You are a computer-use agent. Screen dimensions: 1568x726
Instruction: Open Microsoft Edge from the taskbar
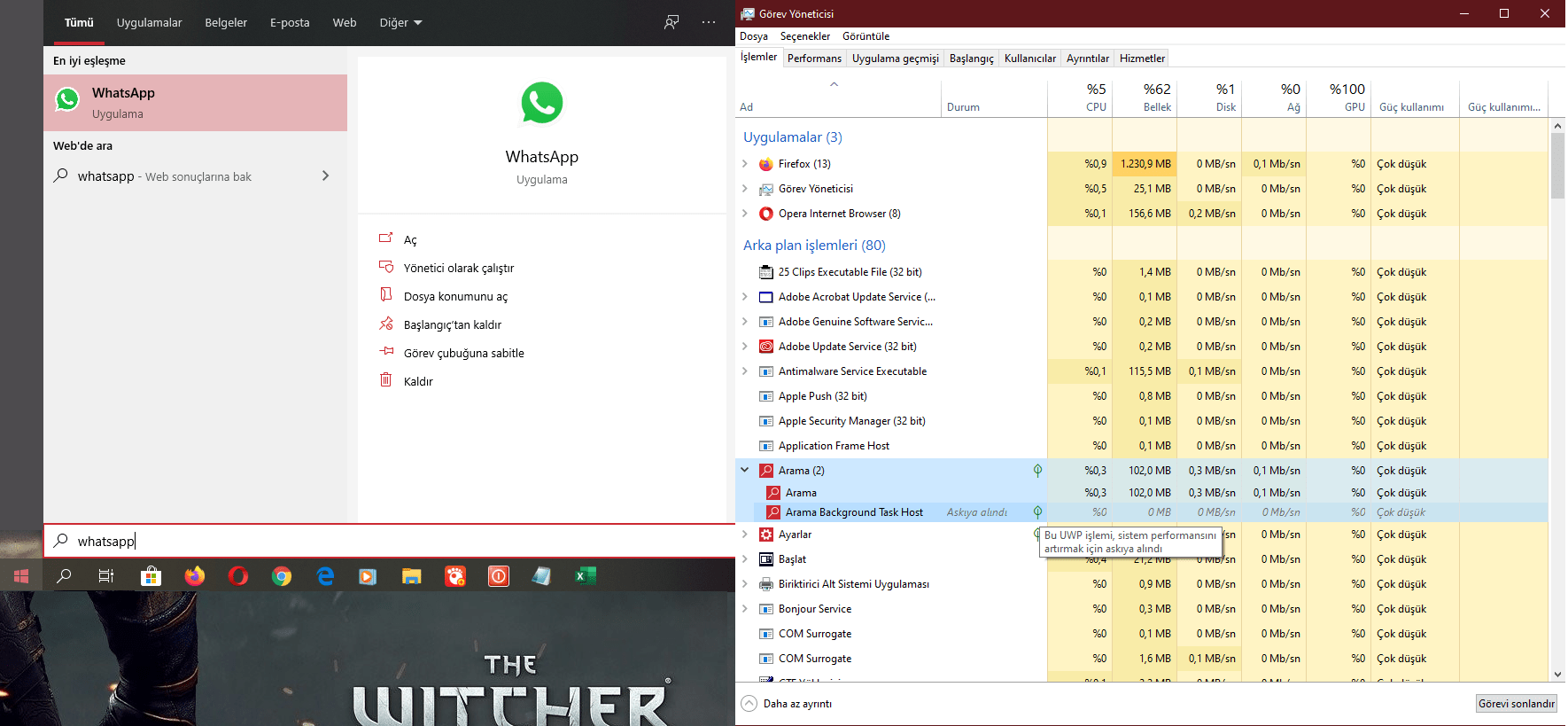[325, 576]
